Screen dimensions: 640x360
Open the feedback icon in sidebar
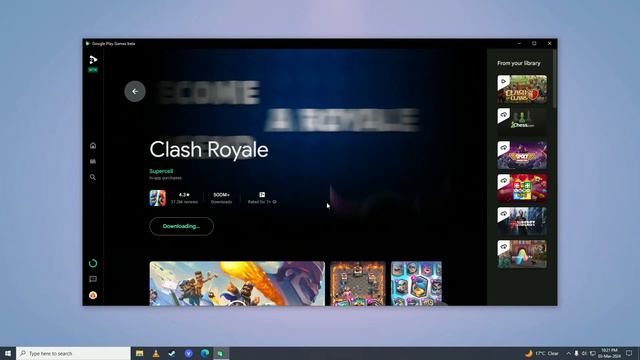coord(93,279)
